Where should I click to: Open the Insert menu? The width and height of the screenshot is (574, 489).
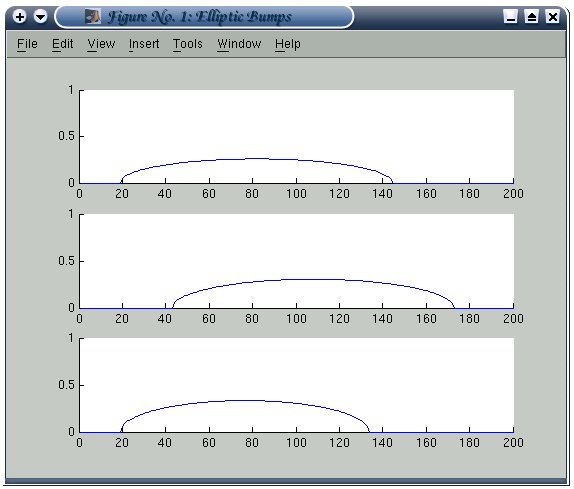[144, 44]
